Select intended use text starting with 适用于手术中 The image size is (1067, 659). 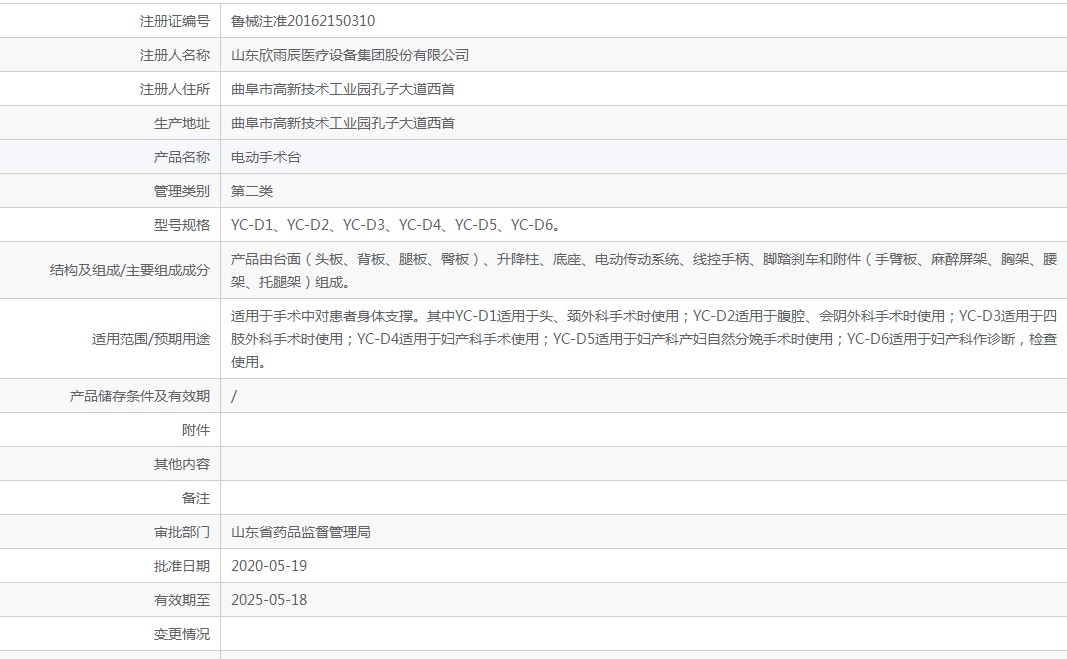coord(644,339)
